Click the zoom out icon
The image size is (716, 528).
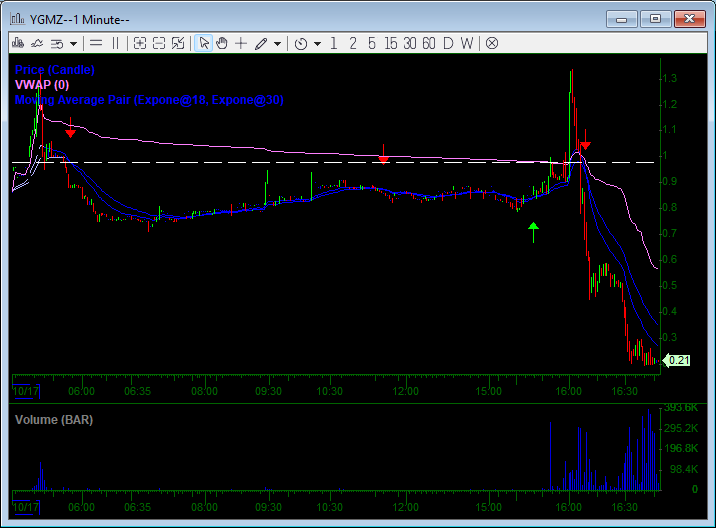pos(158,43)
